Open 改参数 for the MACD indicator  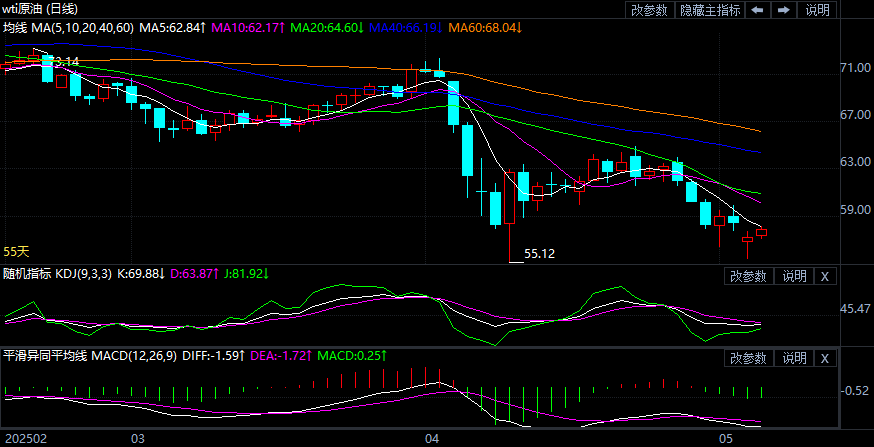tap(747, 358)
